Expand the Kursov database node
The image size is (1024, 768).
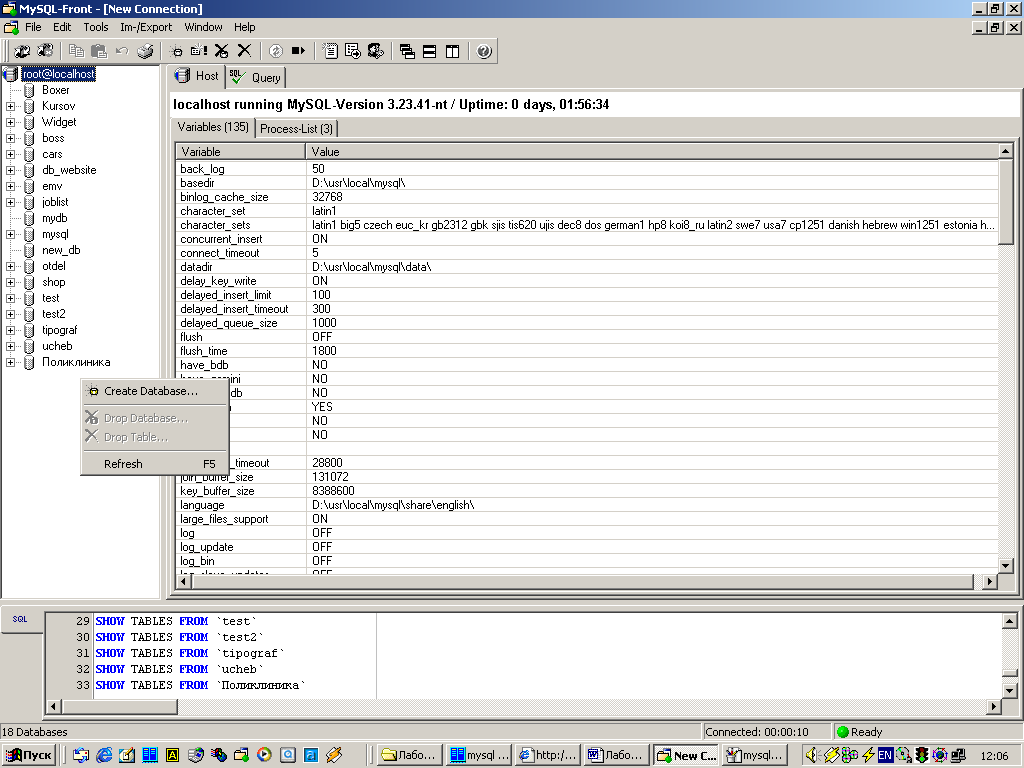pyautogui.click(x=10, y=106)
